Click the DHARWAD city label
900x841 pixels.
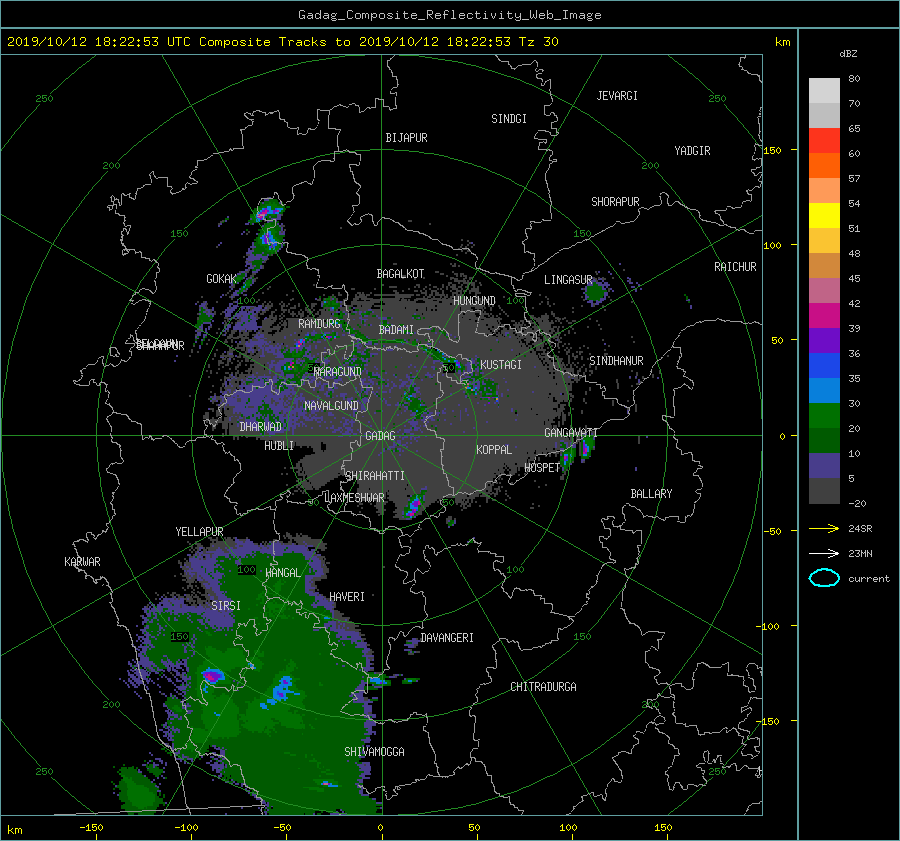pyautogui.click(x=261, y=427)
